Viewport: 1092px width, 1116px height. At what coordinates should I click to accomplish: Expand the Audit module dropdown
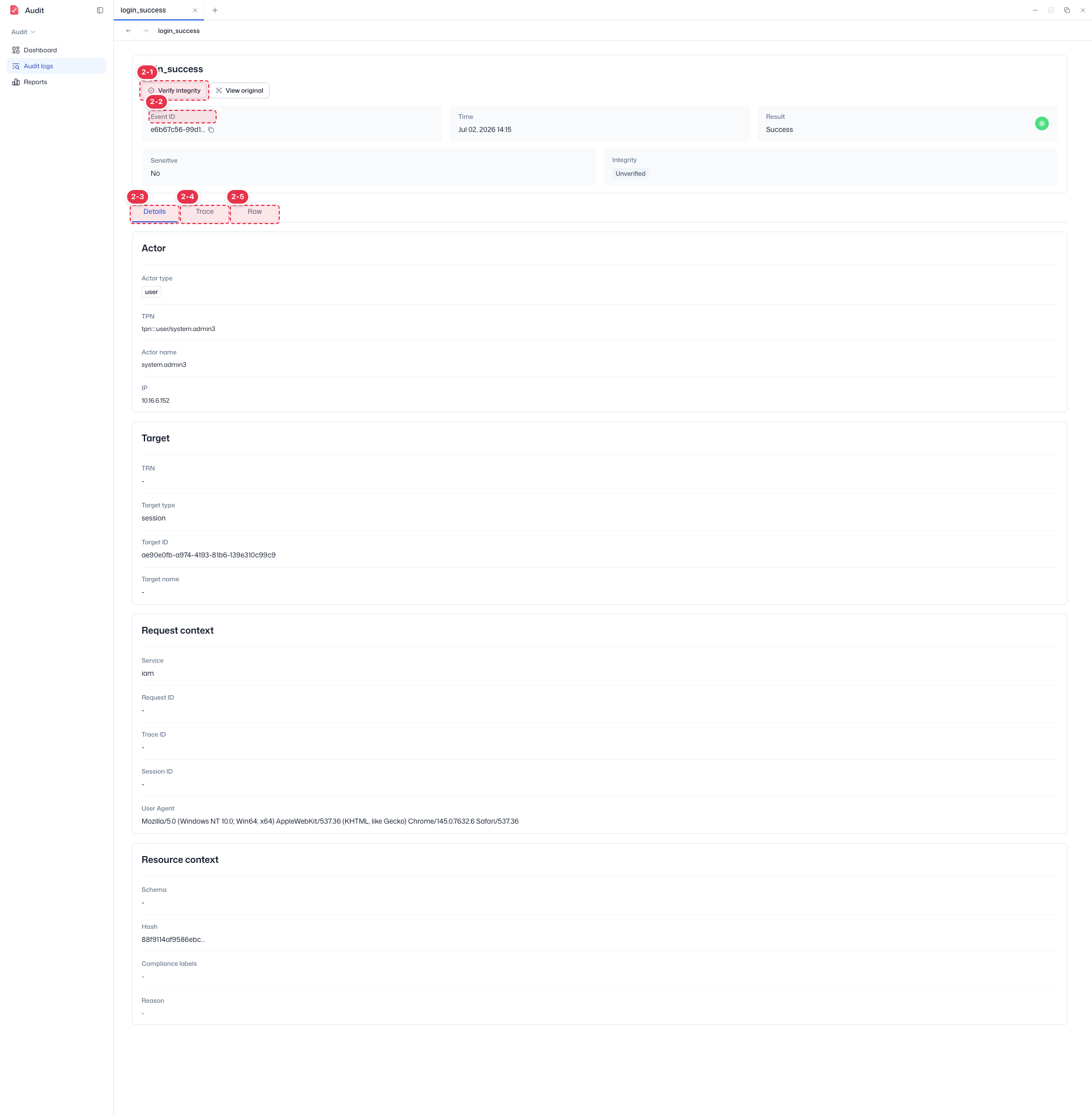click(x=23, y=32)
